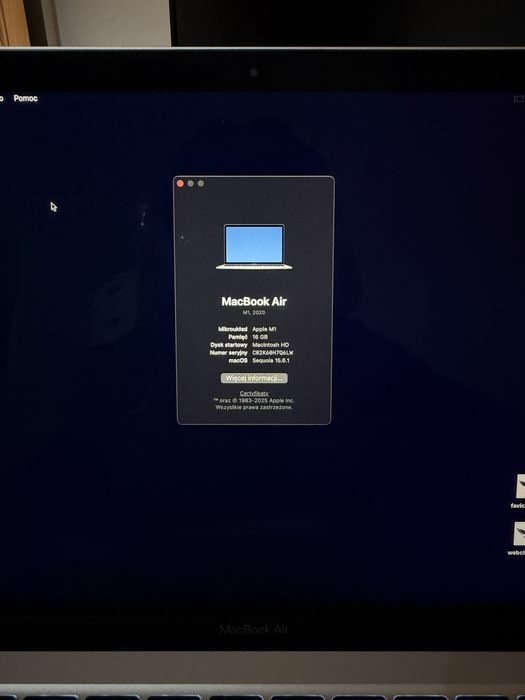Screen dimensions: 525x700
Task: Click the MacBook Air laptop illustration
Action: (x=254, y=247)
